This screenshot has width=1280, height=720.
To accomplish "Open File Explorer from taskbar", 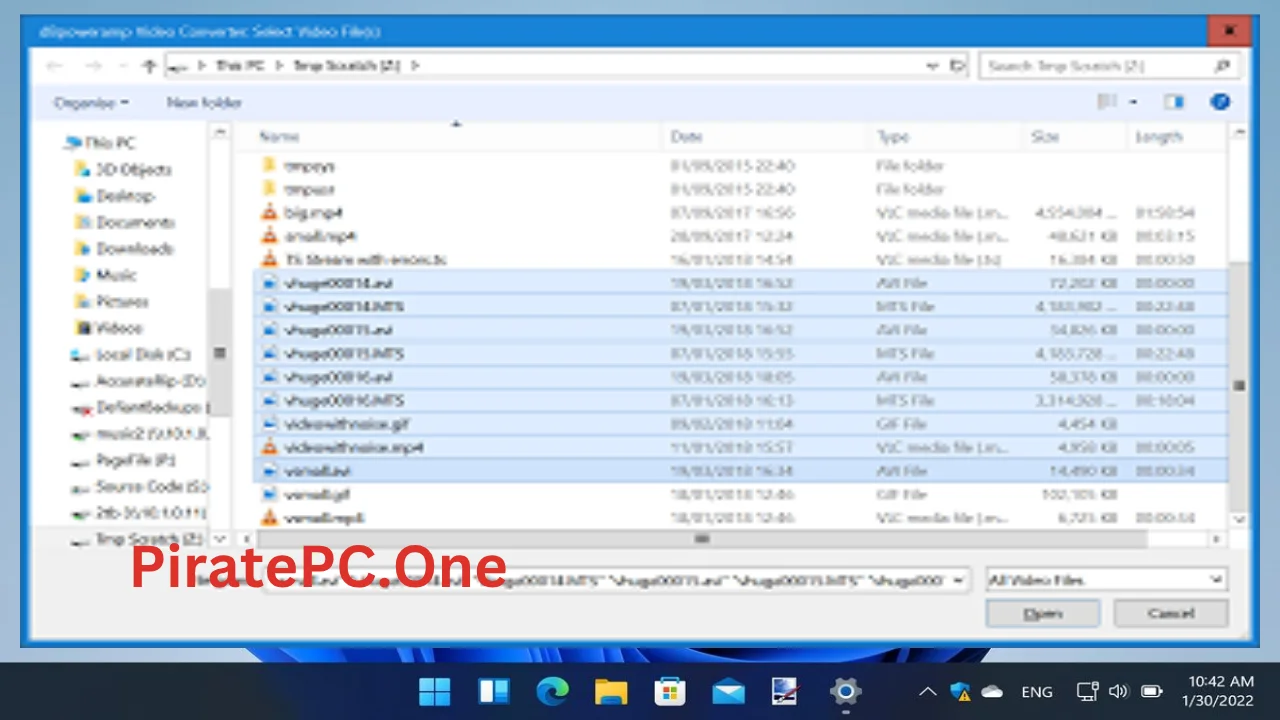I will point(610,691).
